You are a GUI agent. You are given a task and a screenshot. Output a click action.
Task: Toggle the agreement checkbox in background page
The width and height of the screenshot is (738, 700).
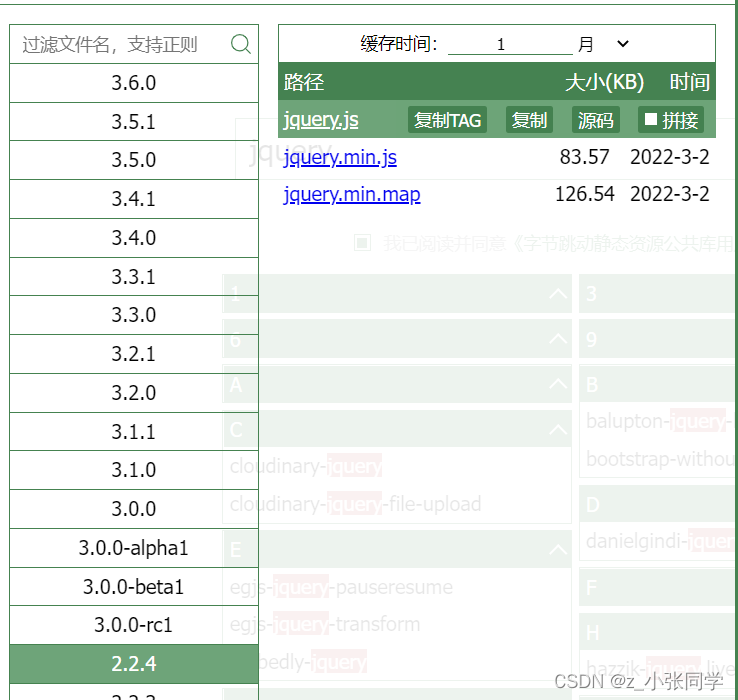pos(362,243)
